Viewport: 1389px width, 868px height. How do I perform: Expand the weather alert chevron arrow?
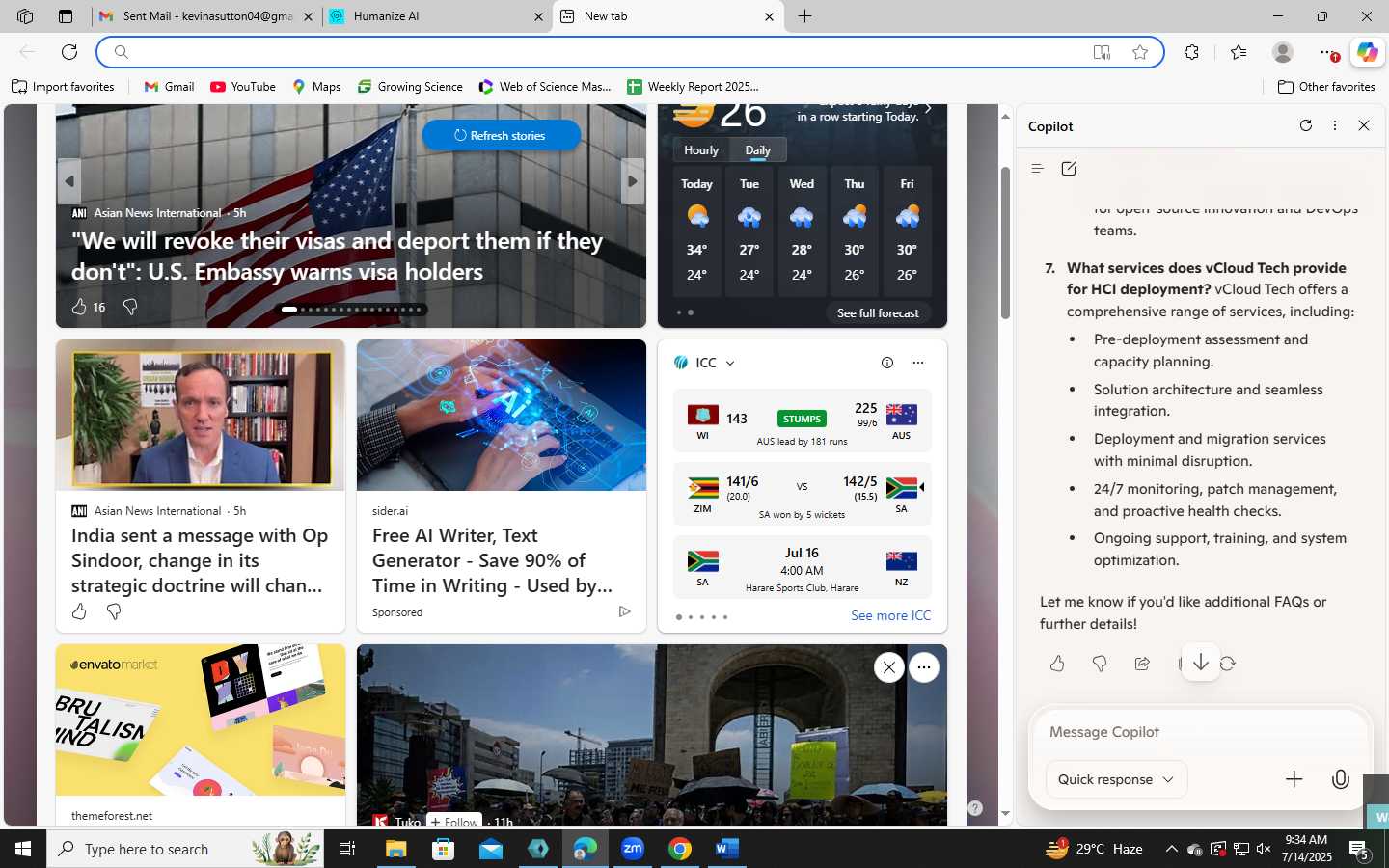pos(928,108)
